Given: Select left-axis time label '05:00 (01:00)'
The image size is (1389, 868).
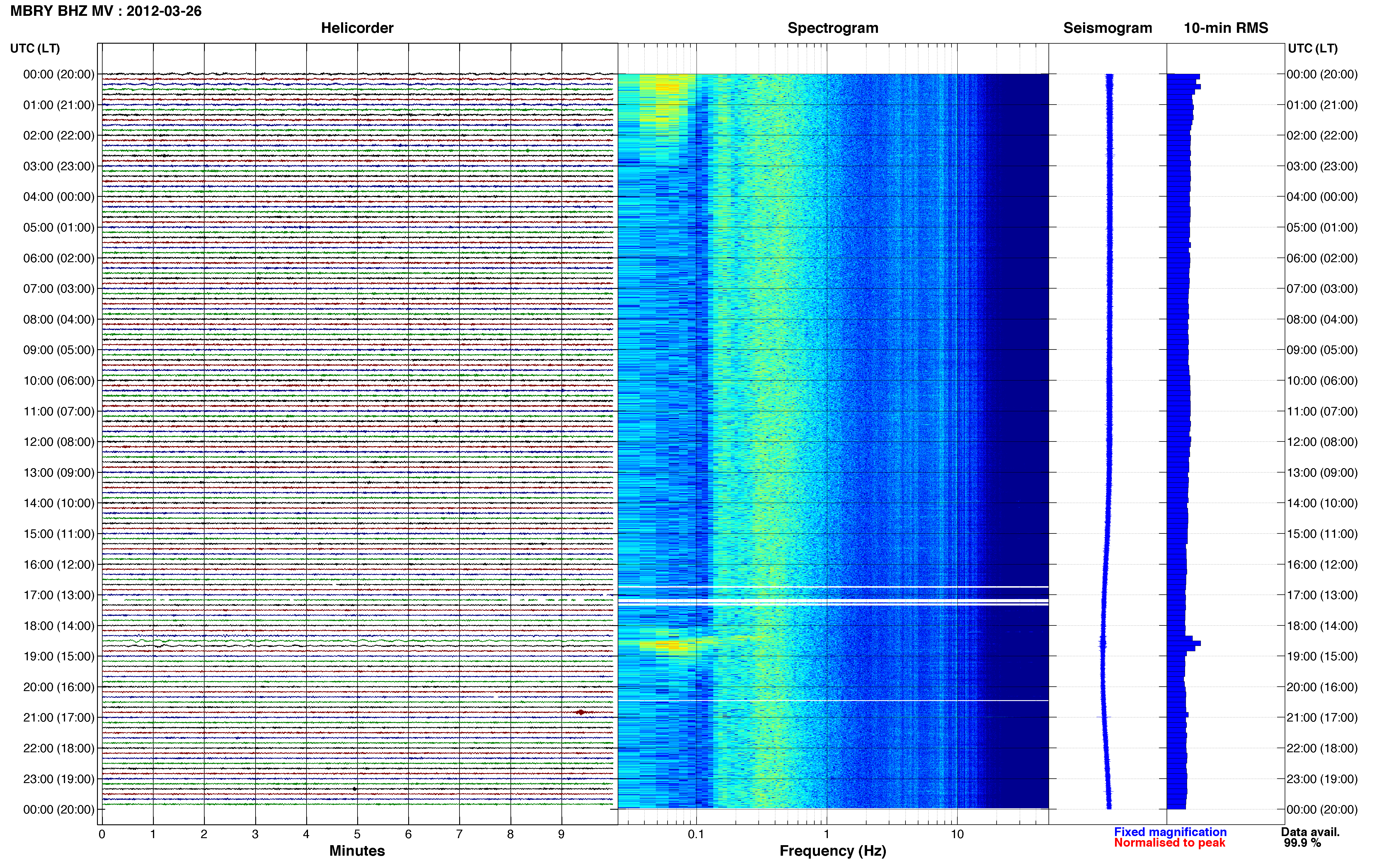Looking at the screenshot, I should (59, 227).
